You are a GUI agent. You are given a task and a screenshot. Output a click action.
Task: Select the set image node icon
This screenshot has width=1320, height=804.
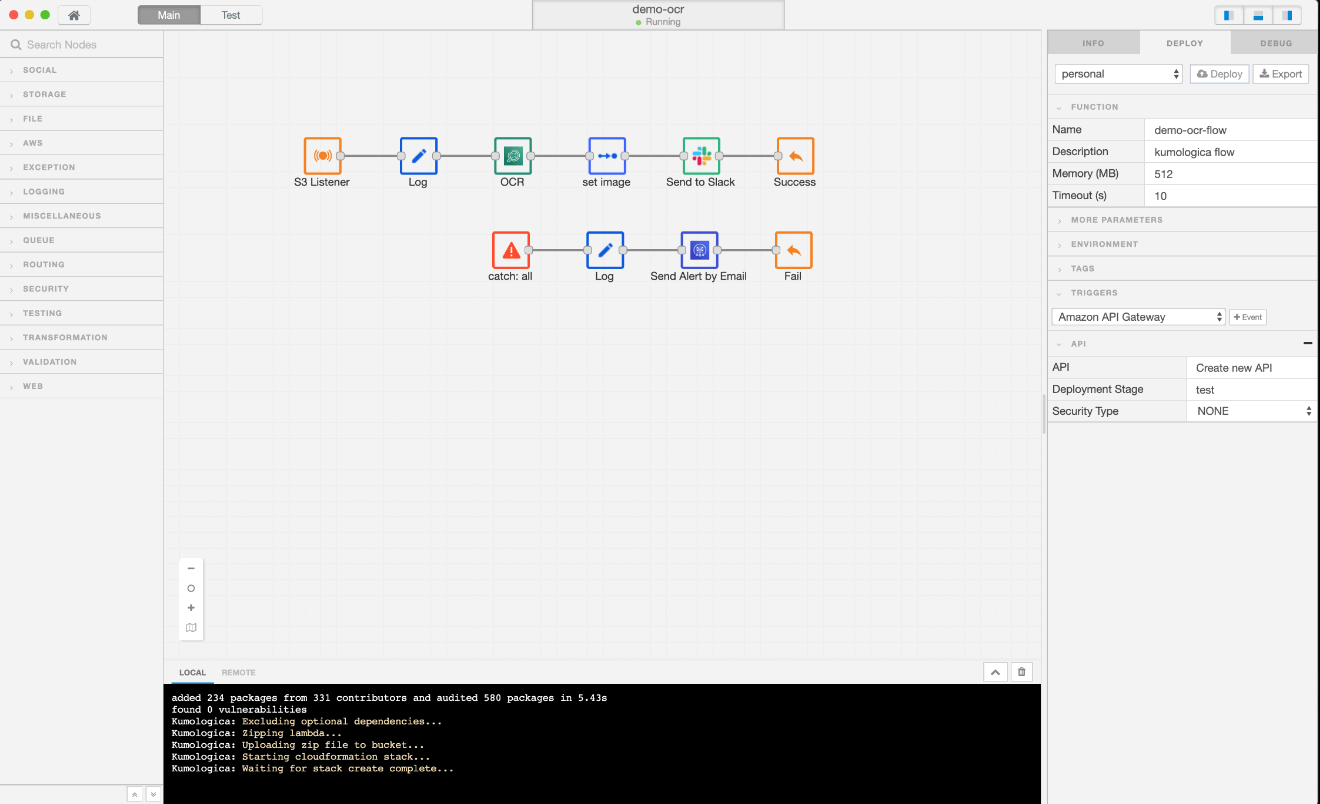pos(607,156)
